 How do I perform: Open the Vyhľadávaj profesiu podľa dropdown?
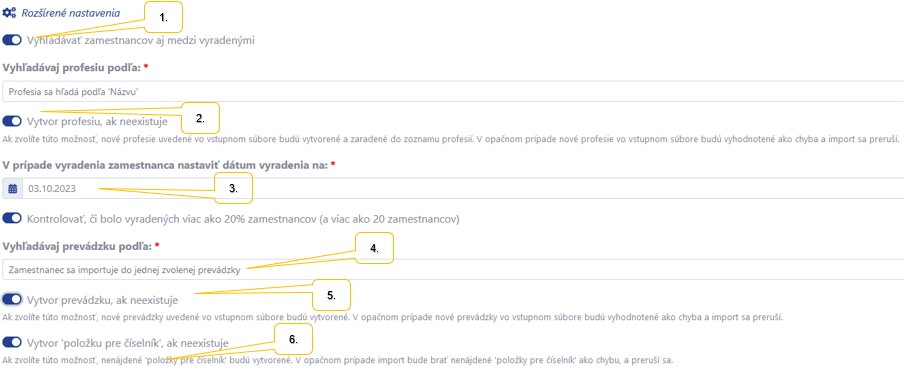pos(453,92)
